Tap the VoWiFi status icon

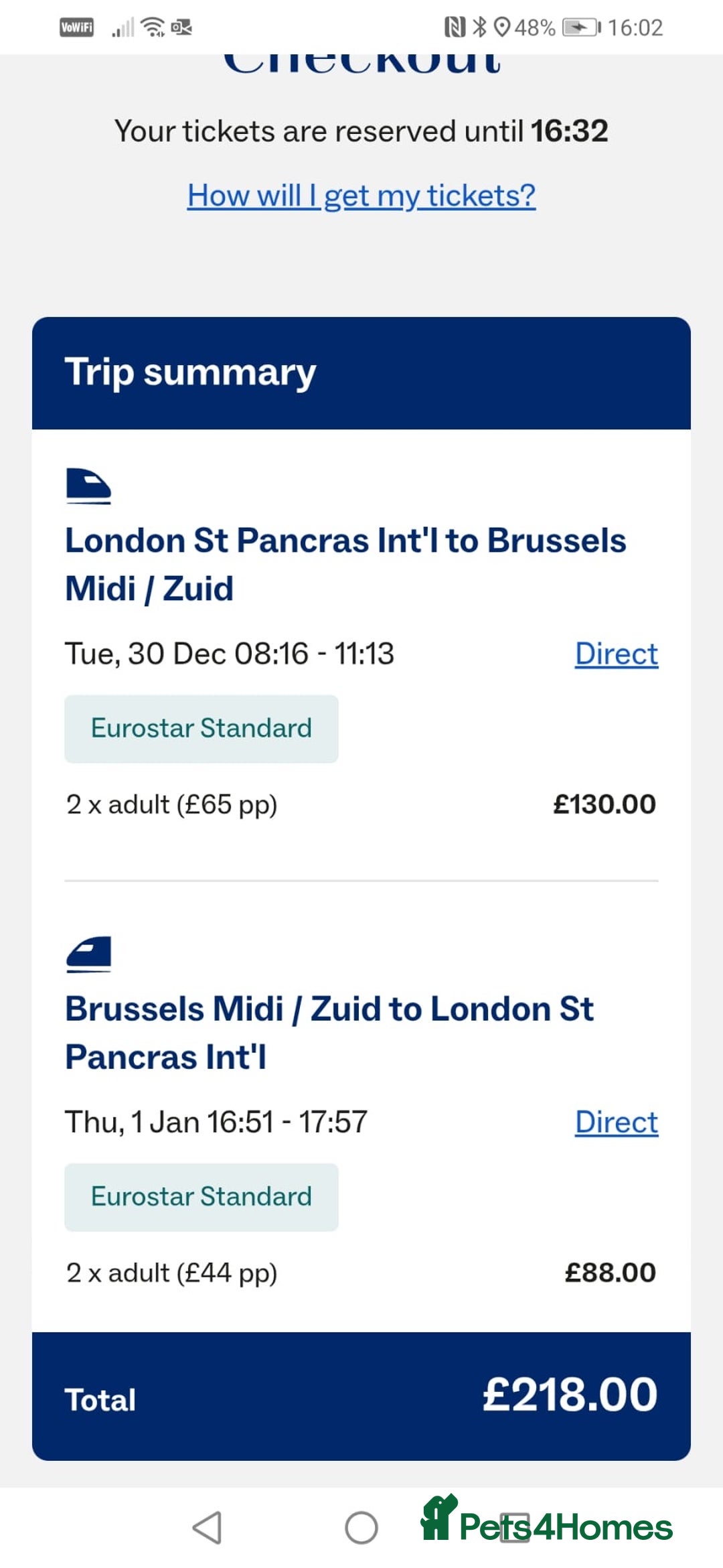point(77,27)
